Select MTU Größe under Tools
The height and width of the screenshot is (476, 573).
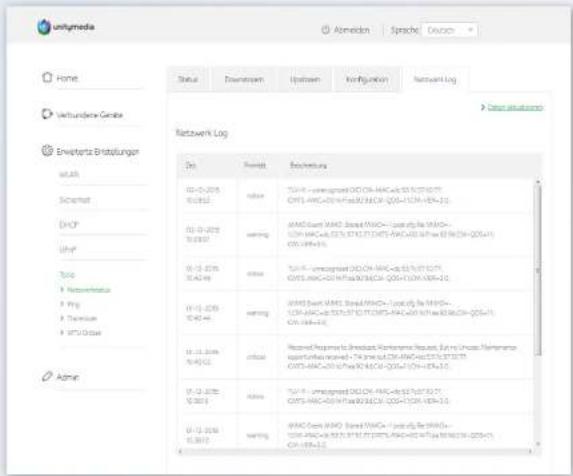click(84, 333)
